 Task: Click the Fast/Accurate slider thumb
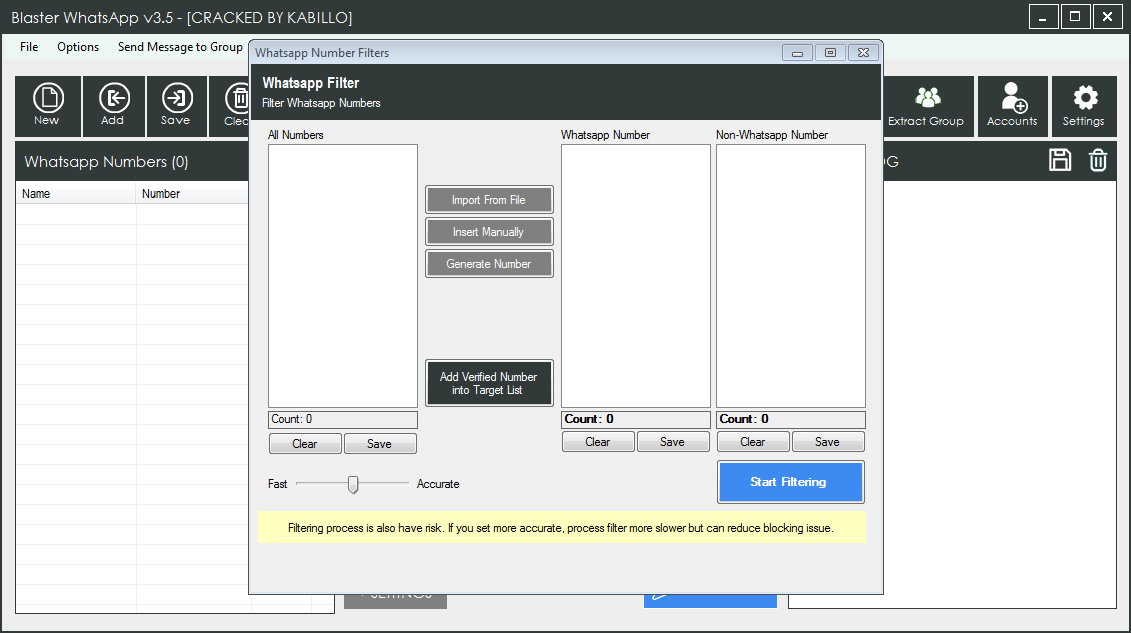353,484
